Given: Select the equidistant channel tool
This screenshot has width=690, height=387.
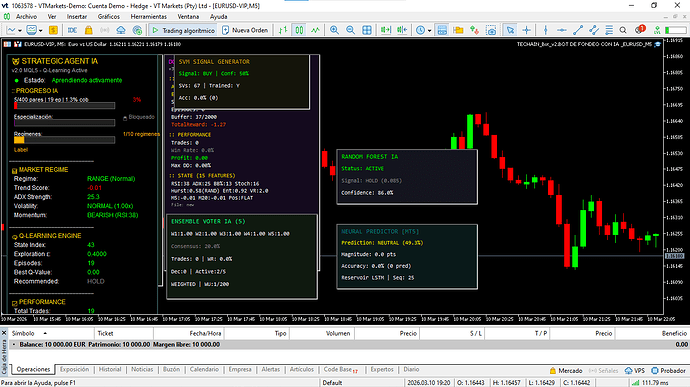Looking at the screenshot, I should (x=594, y=30).
